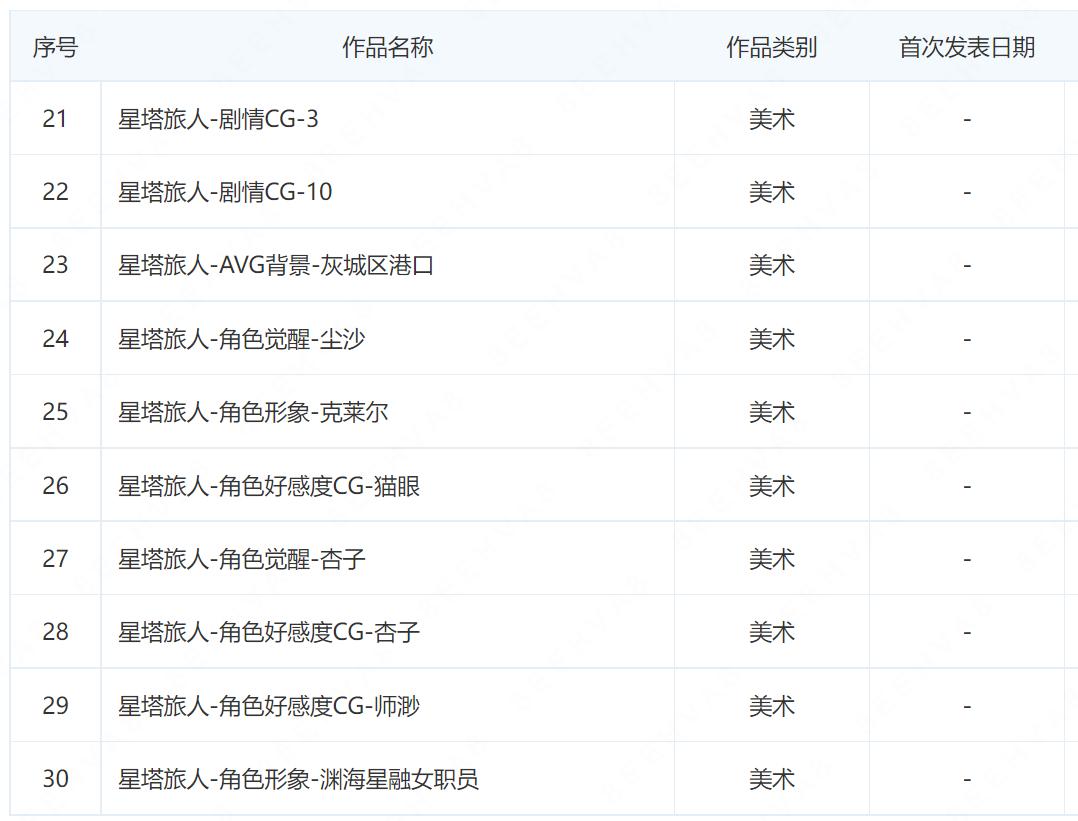Click the dash in row 23's date column
This screenshot has height=821, width=1078.
click(x=966, y=265)
